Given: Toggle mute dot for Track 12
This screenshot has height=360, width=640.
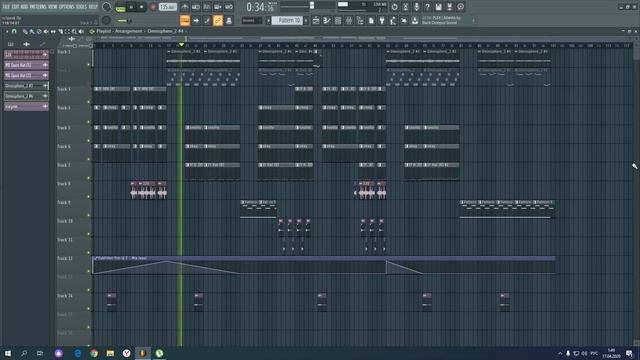Looking at the screenshot, I should pos(89,271).
